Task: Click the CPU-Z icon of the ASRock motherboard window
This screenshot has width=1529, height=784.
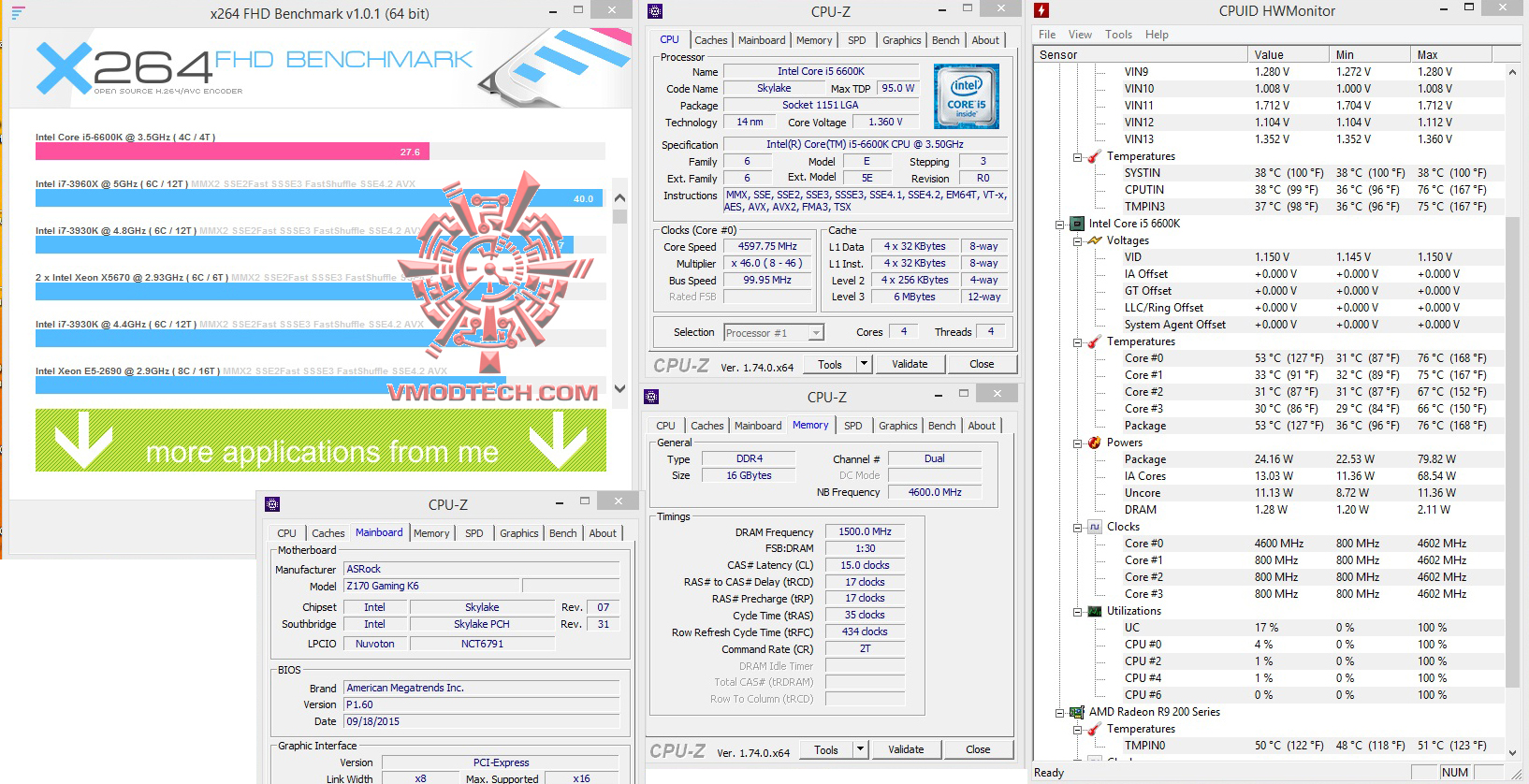Action: (x=272, y=504)
